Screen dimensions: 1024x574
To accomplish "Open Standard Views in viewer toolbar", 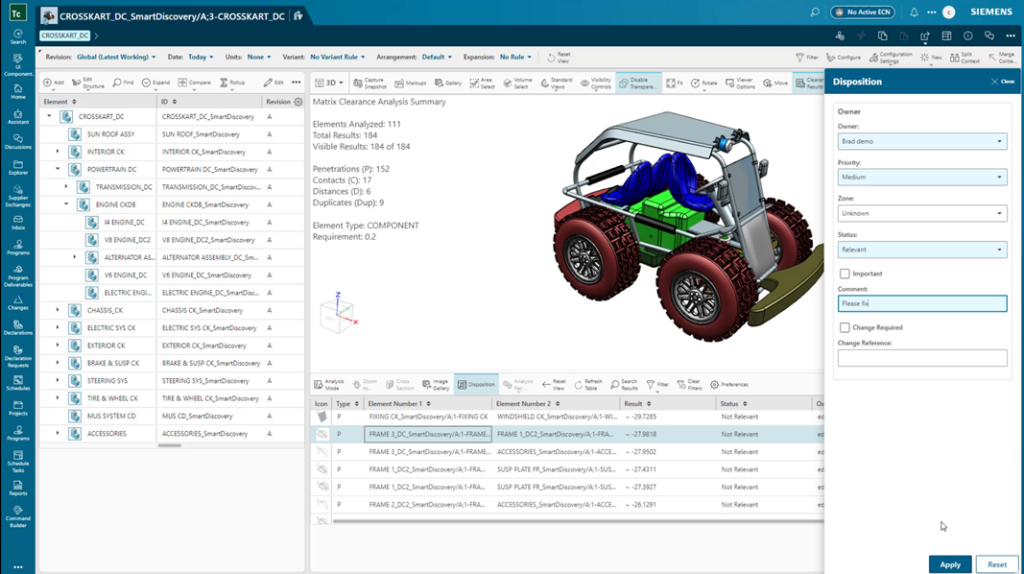I will (556, 83).
